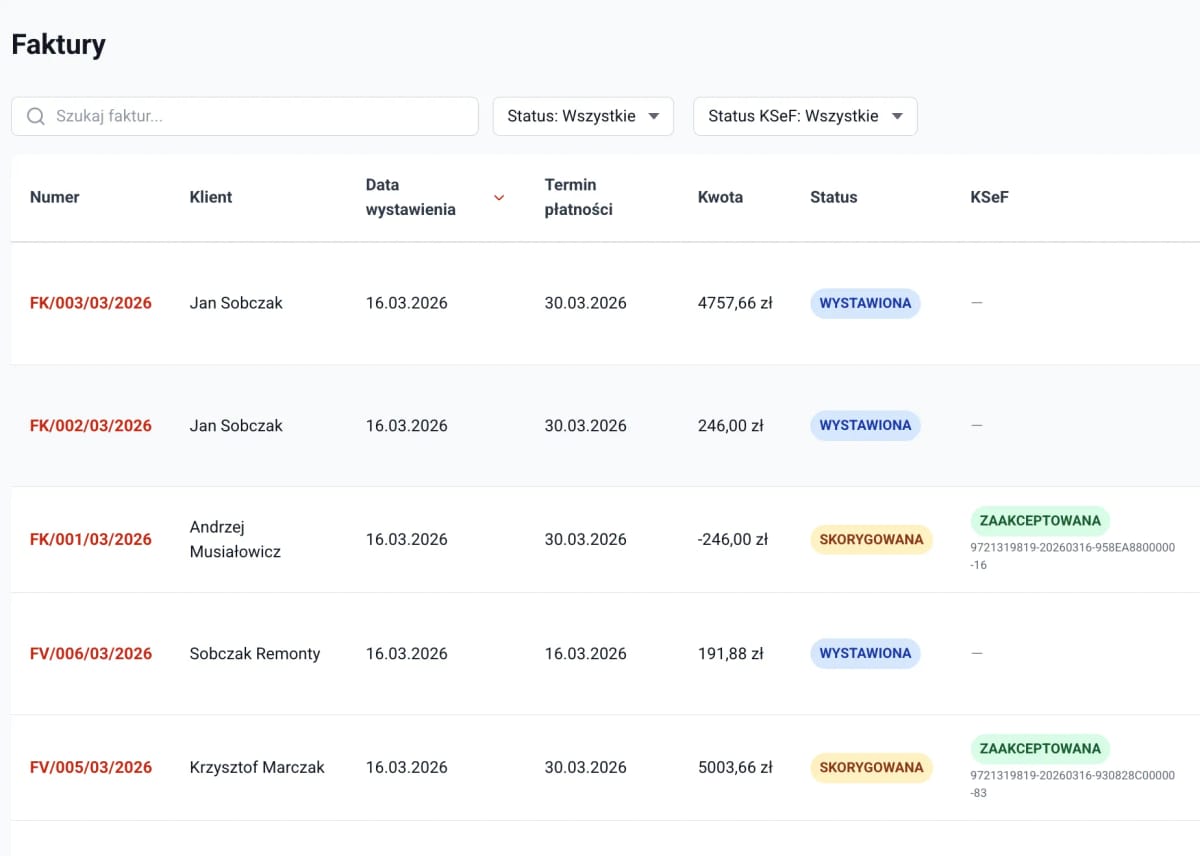The width and height of the screenshot is (1200, 856).
Task: Expand the Status KSeF: Wszystkie dropdown
Action: pos(805,116)
